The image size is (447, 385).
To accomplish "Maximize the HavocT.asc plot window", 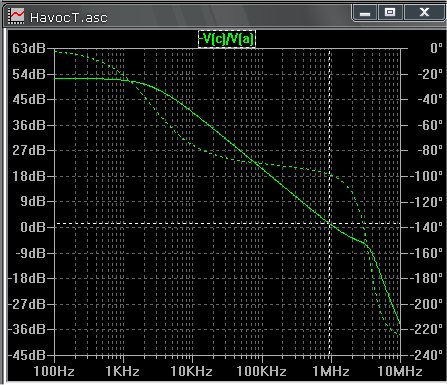I will coord(390,13).
